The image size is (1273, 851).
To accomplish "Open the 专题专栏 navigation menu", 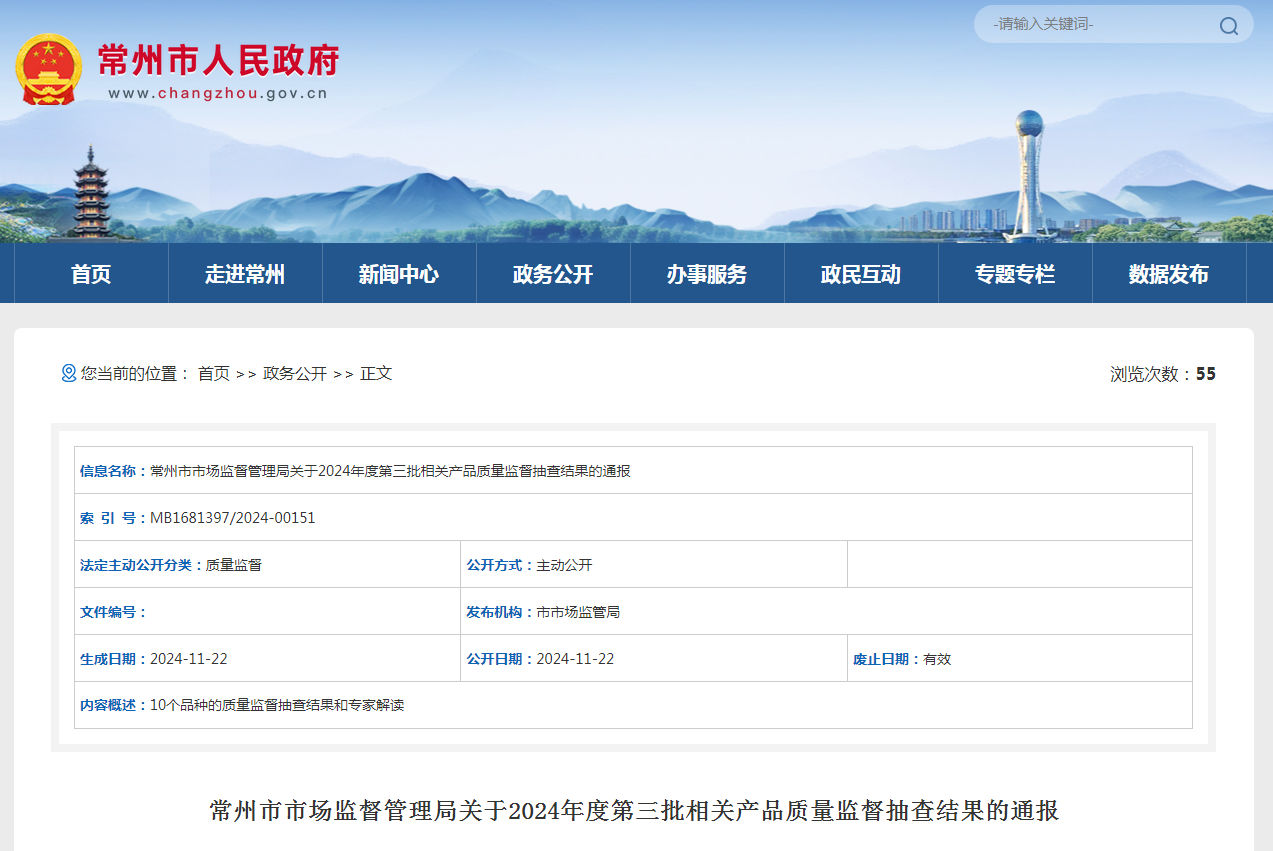I will (x=1015, y=274).
